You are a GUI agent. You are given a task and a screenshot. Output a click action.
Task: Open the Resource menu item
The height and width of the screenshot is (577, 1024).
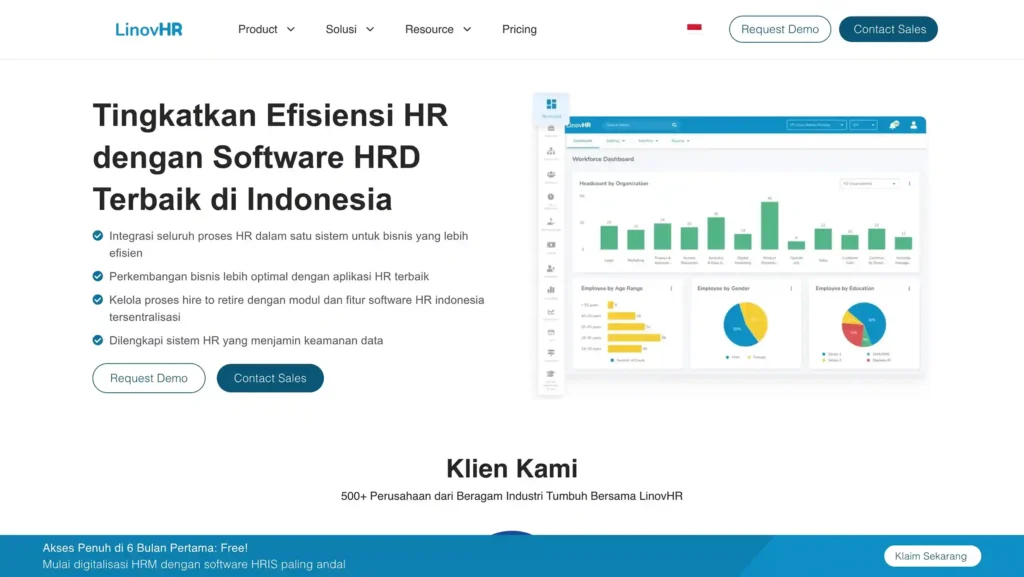click(x=429, y=29)
